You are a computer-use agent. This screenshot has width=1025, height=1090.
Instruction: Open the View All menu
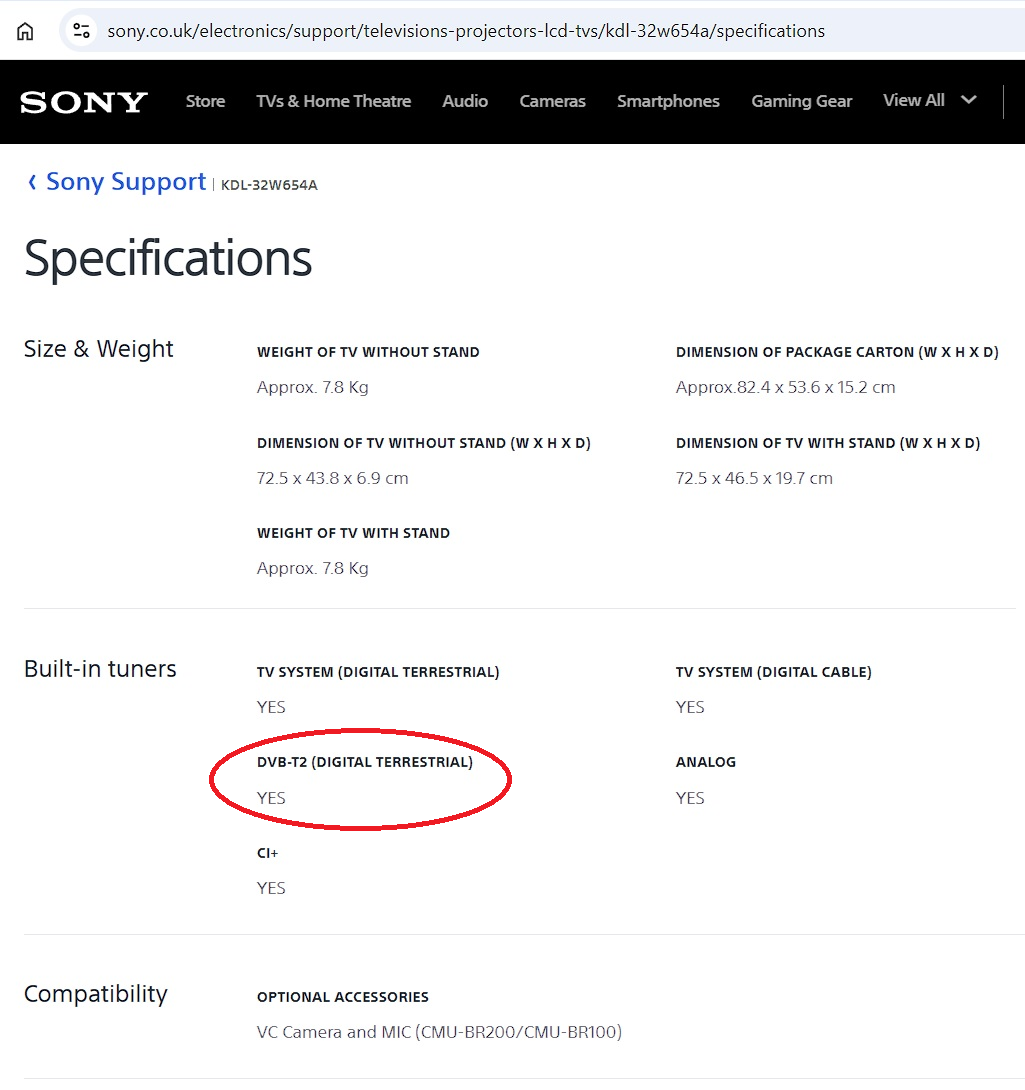(x=913, y=100)
